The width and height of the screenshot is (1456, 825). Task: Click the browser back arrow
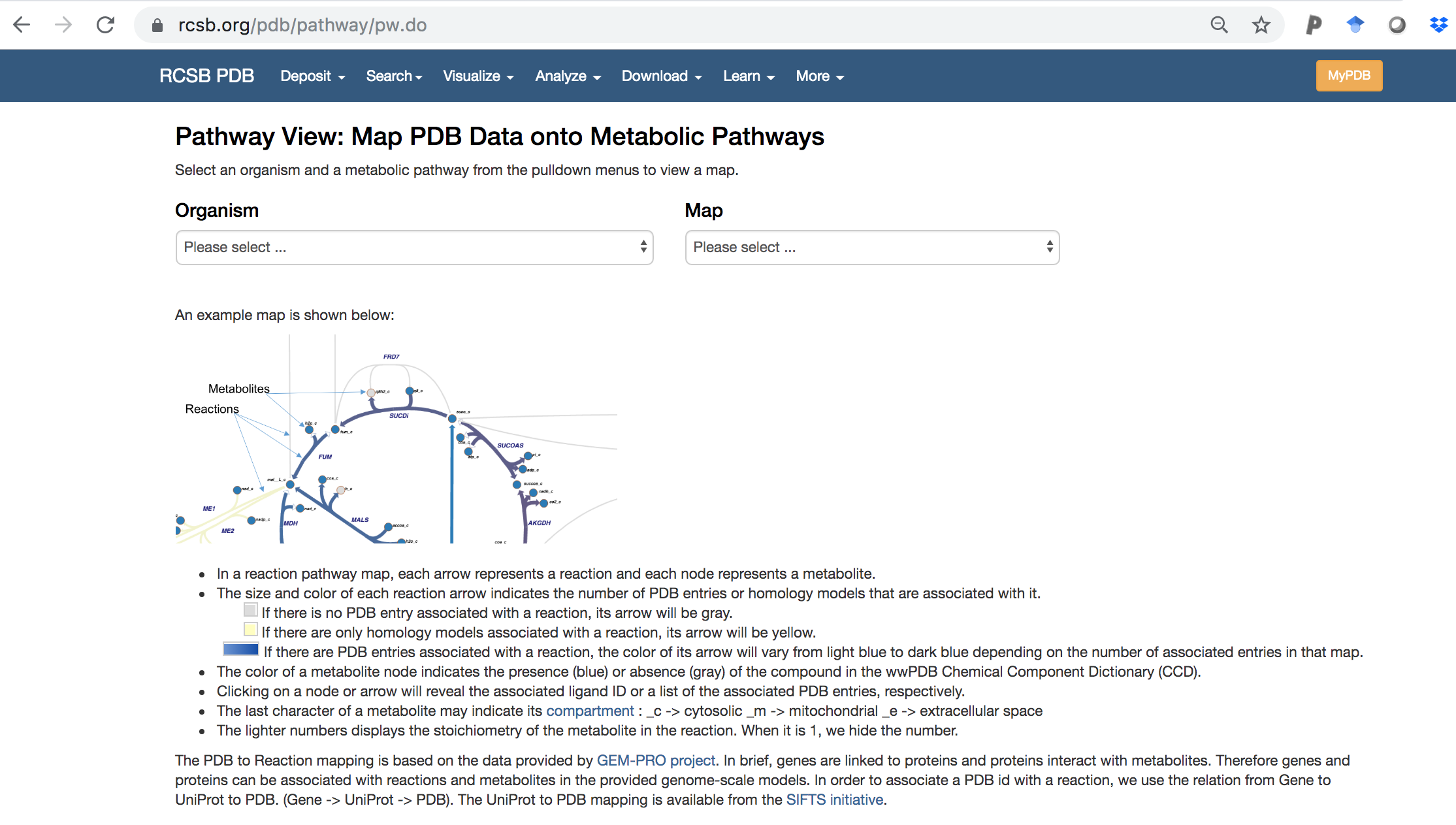tap(22, 25)
